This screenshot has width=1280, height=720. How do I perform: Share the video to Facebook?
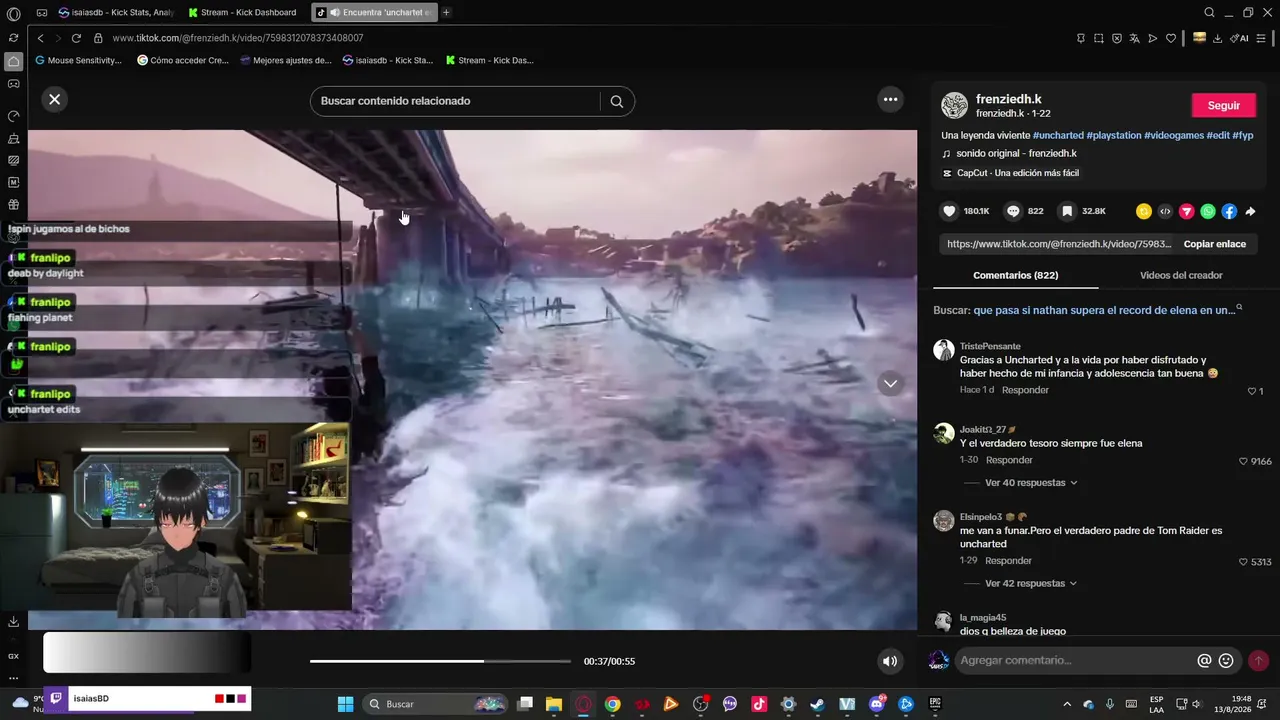point(1229,211)
